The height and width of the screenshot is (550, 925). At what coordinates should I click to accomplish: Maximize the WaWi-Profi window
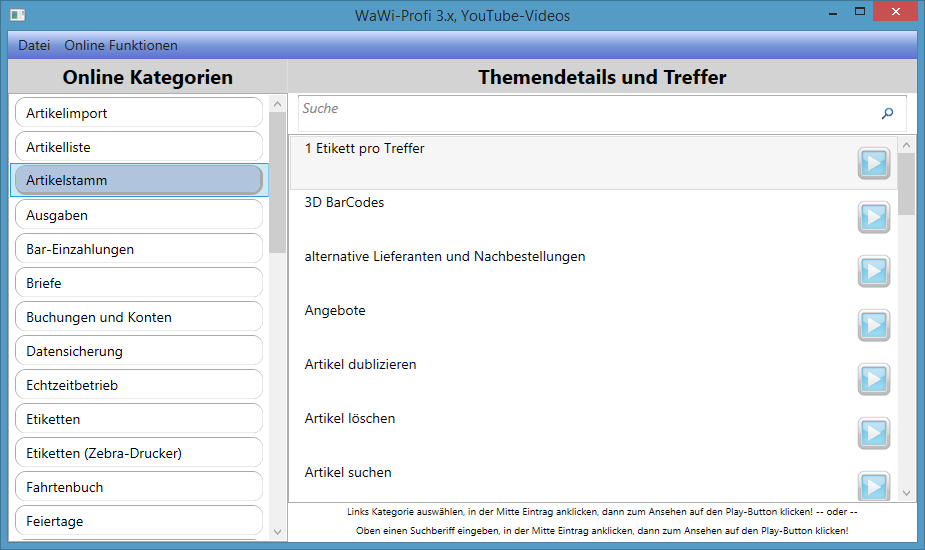coord(860,12)
